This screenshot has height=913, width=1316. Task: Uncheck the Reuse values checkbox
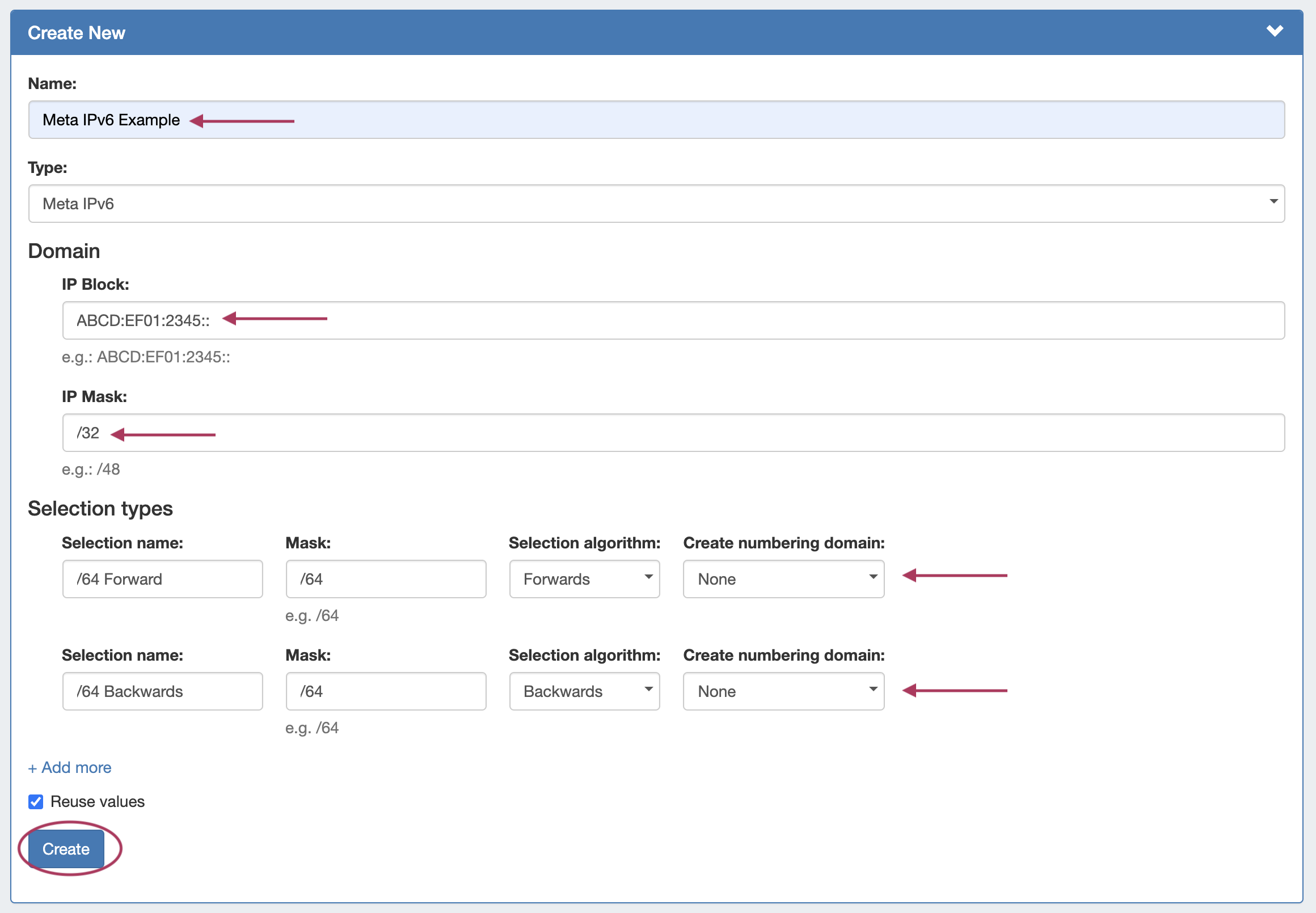tap(36, 801)
